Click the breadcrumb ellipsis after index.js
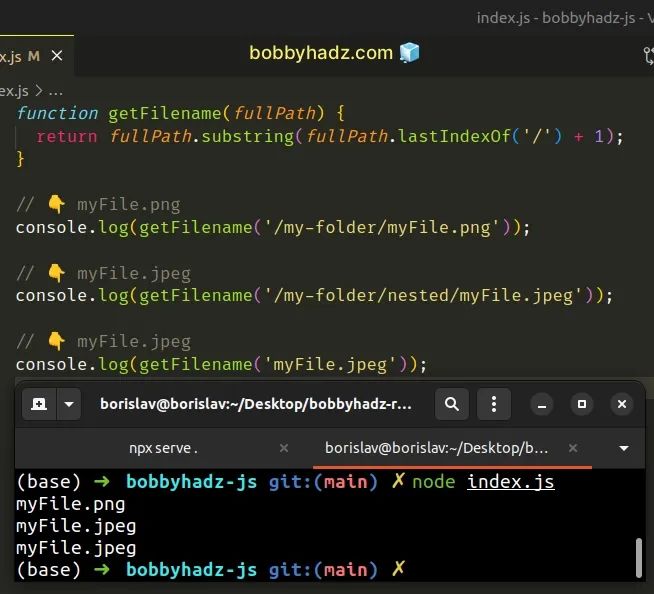654x594 pixels. 55,91
